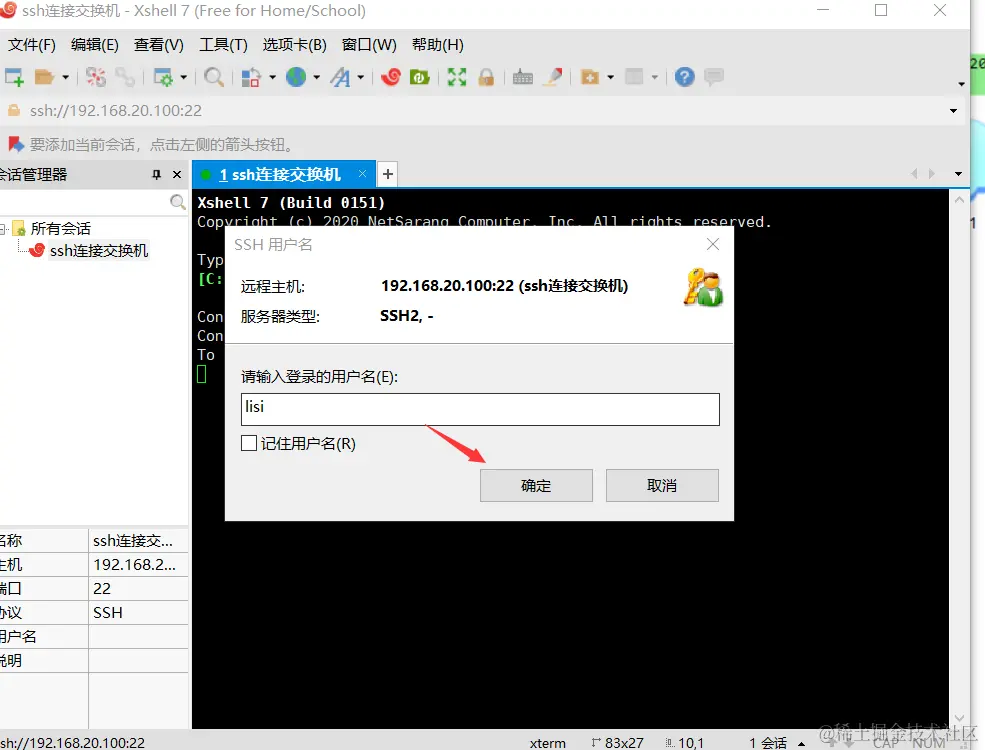Click the address bar ssh://192.168.20.100:22
The width and height of the screenshot is (985, 750).
point(116,111)
